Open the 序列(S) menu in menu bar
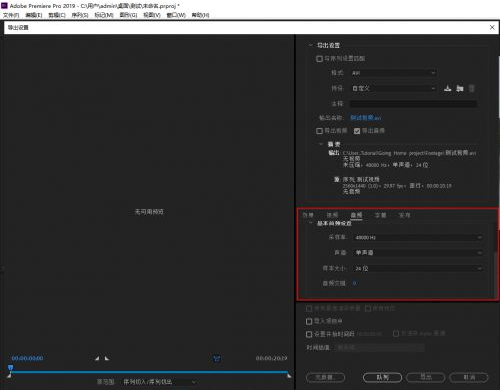The image size is (500, 390). tap(80, 15)
